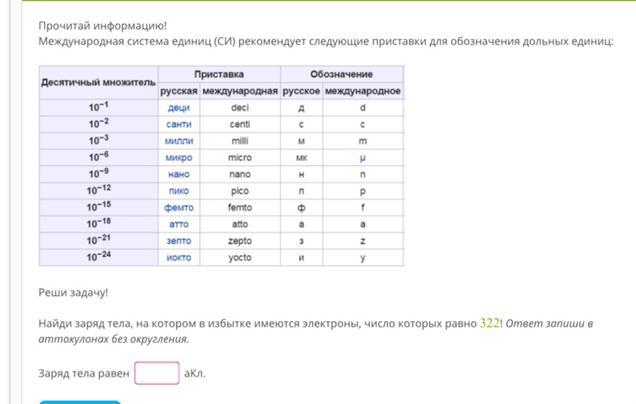Click the 'Прочитай информацию!' heading text
The width and height of the screenshot is (636, 404).
[x=103, y=26]
